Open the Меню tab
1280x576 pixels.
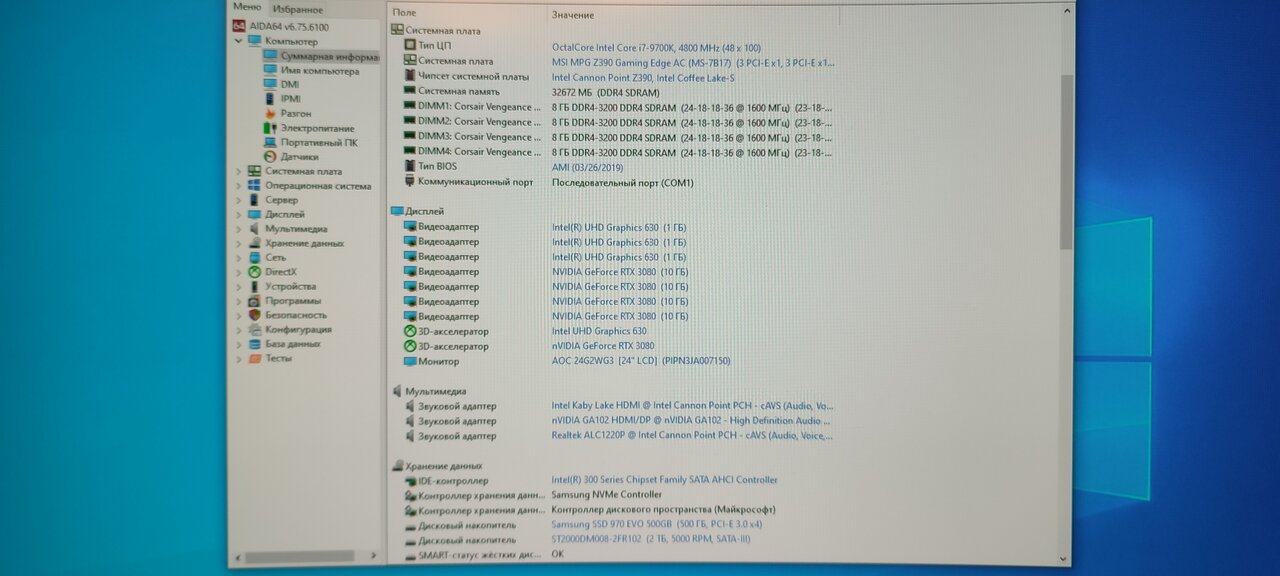[247, 7]
